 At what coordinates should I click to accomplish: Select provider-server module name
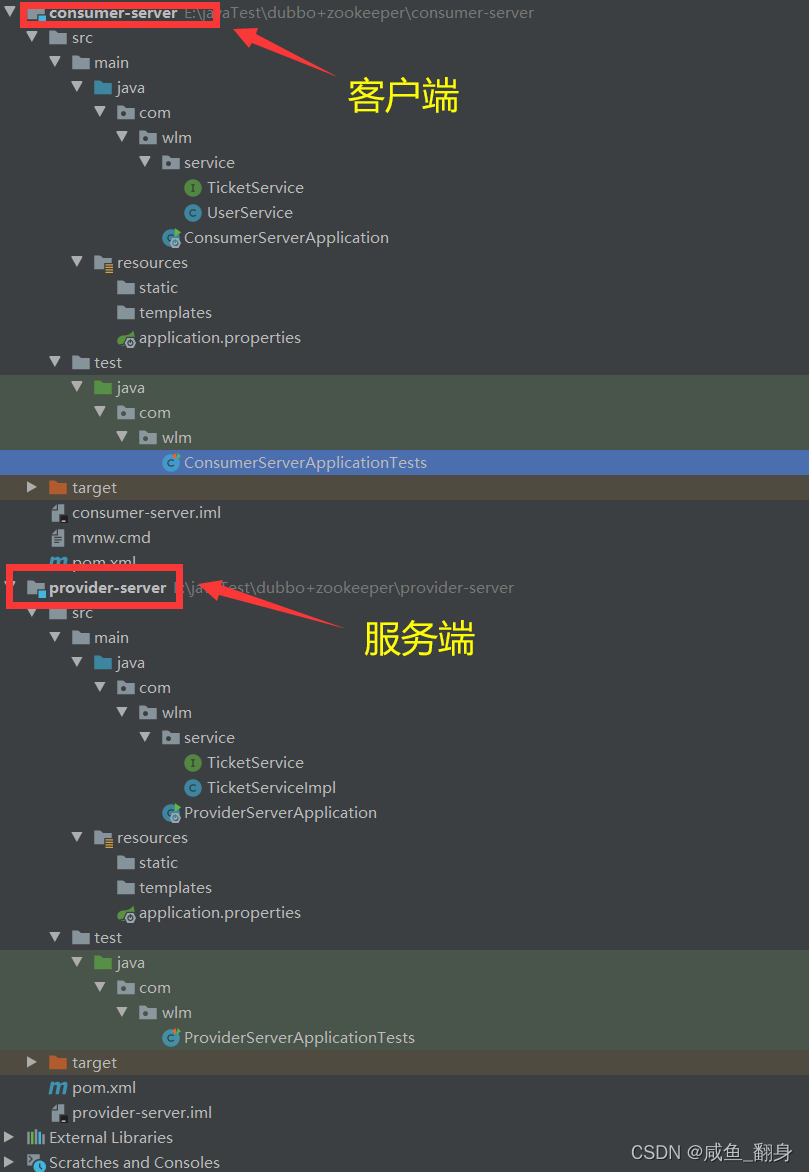[x=108, y=587]
